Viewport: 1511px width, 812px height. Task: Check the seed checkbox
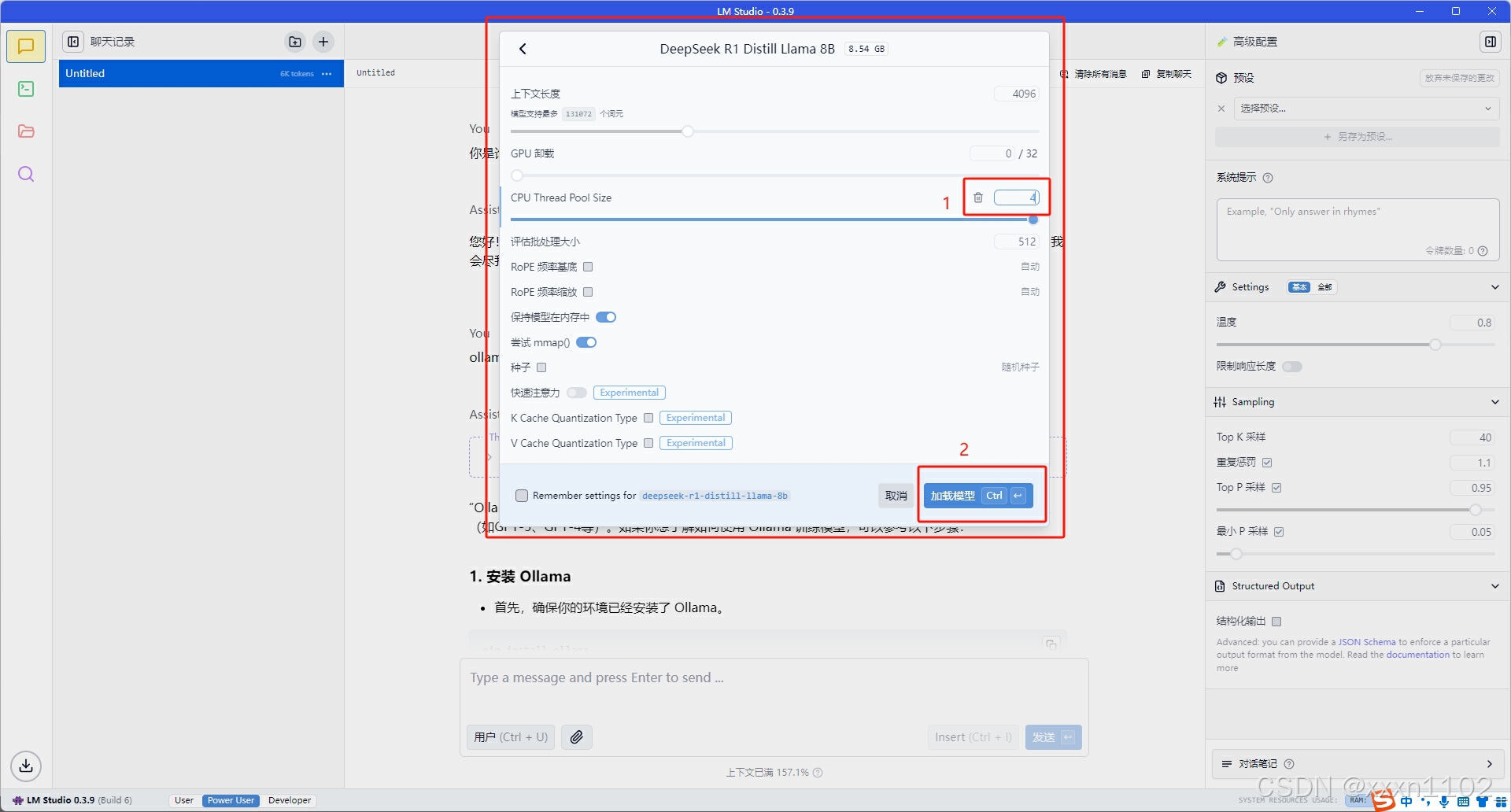click(x=541, y=367)
